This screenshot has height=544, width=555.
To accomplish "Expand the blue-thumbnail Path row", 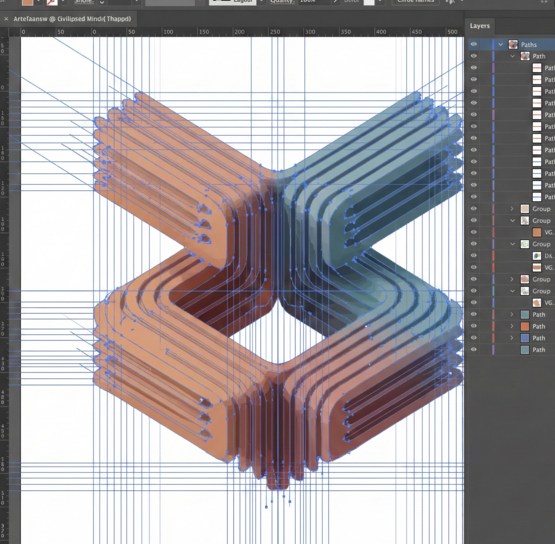I will click(511, 338).
